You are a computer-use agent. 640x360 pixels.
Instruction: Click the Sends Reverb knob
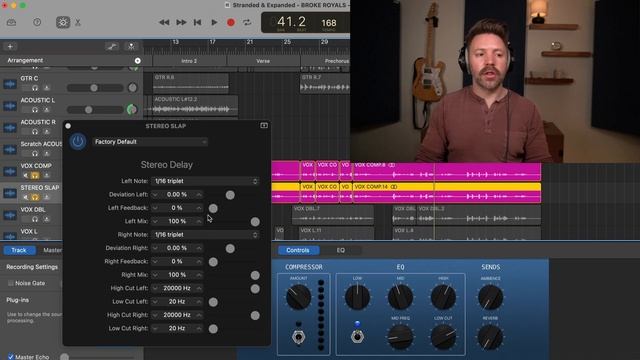tap(490, 337)
